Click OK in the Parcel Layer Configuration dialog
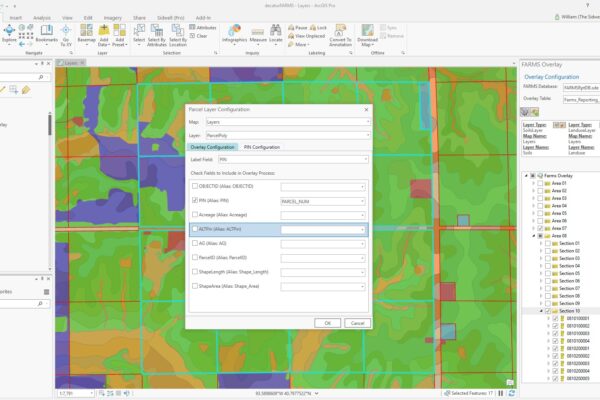Image resolution: width=600 pixels, height=400 pixels. pyautogui.click(x=328, y=323)
